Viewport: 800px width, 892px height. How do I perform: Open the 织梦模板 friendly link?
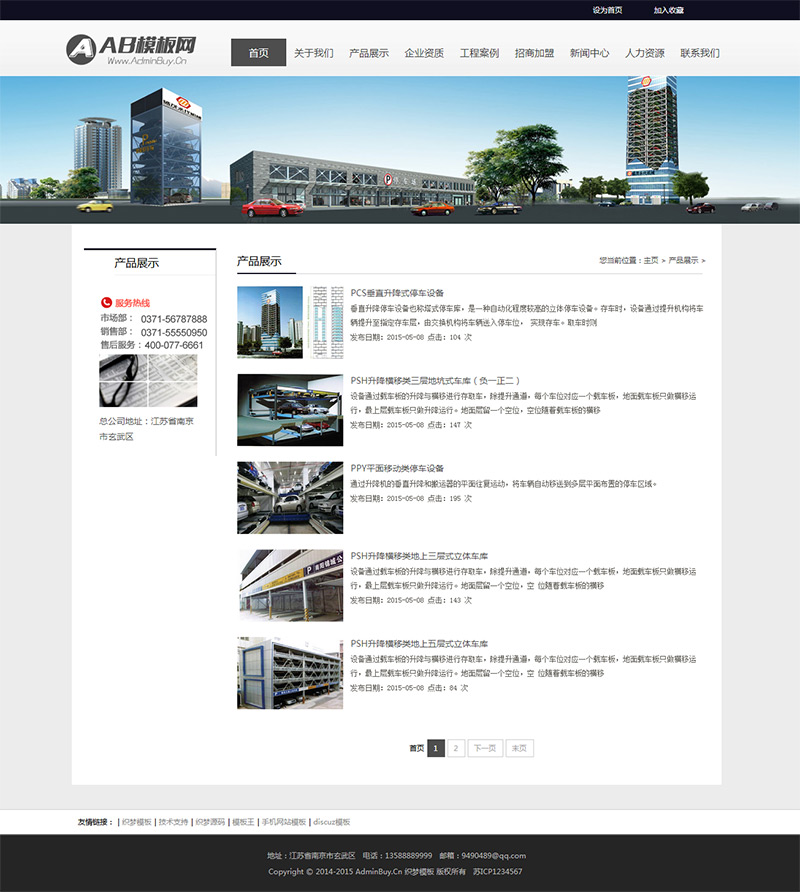pos(137,822)
